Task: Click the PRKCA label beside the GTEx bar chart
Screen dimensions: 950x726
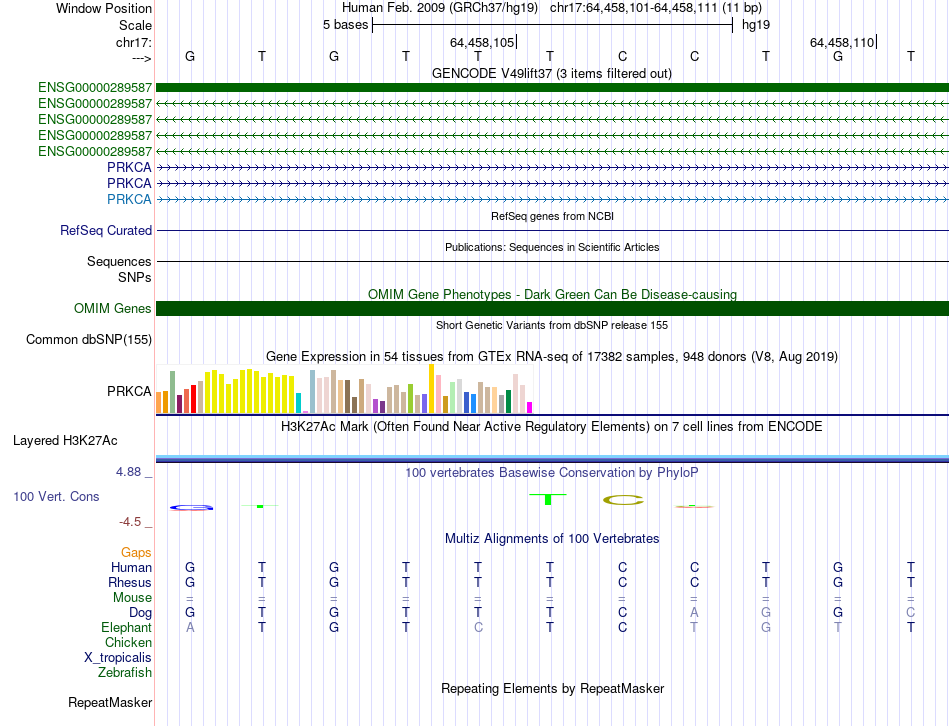Action: coord(129,391)
